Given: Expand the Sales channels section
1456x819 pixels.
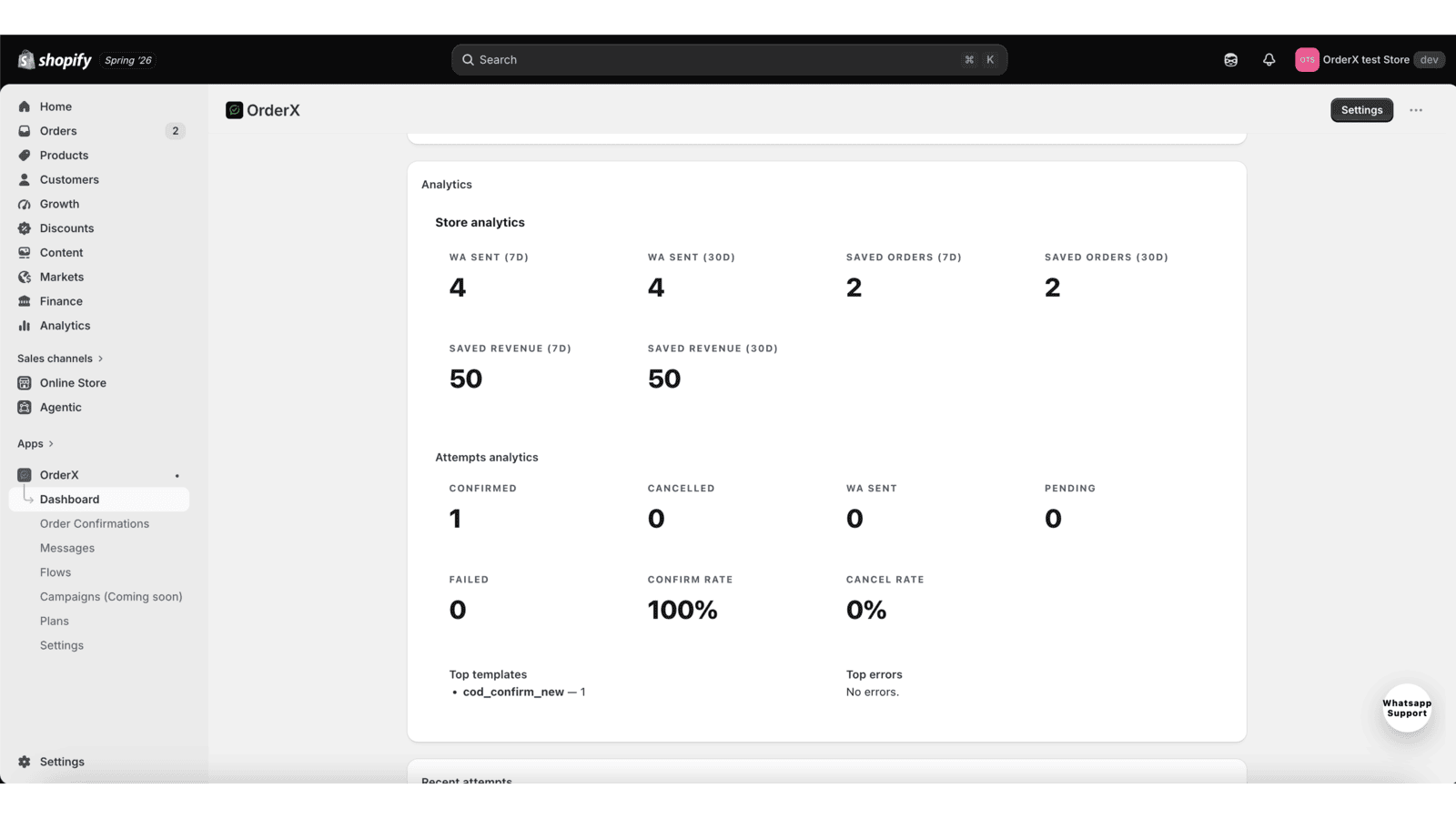Looking at the screenshot, I should pyautogui.click(x=60, y=359).
